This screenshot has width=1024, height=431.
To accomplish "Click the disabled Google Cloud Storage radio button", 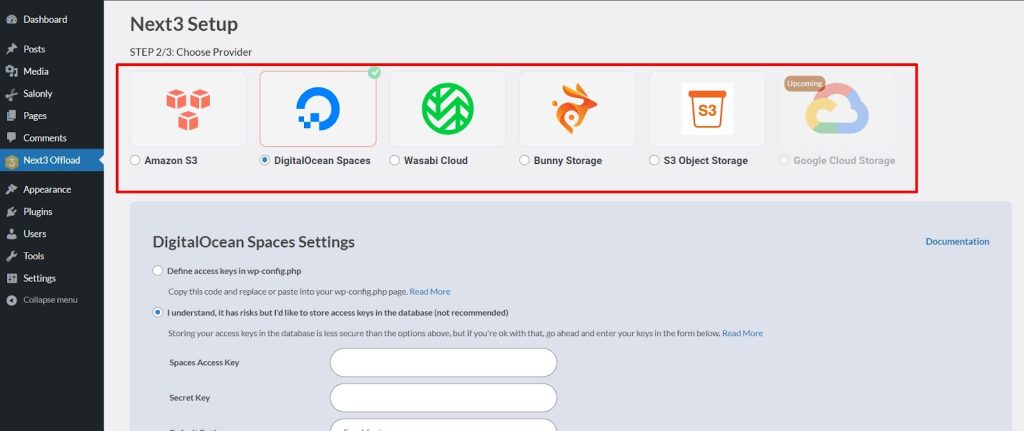I will click(784, 160).
